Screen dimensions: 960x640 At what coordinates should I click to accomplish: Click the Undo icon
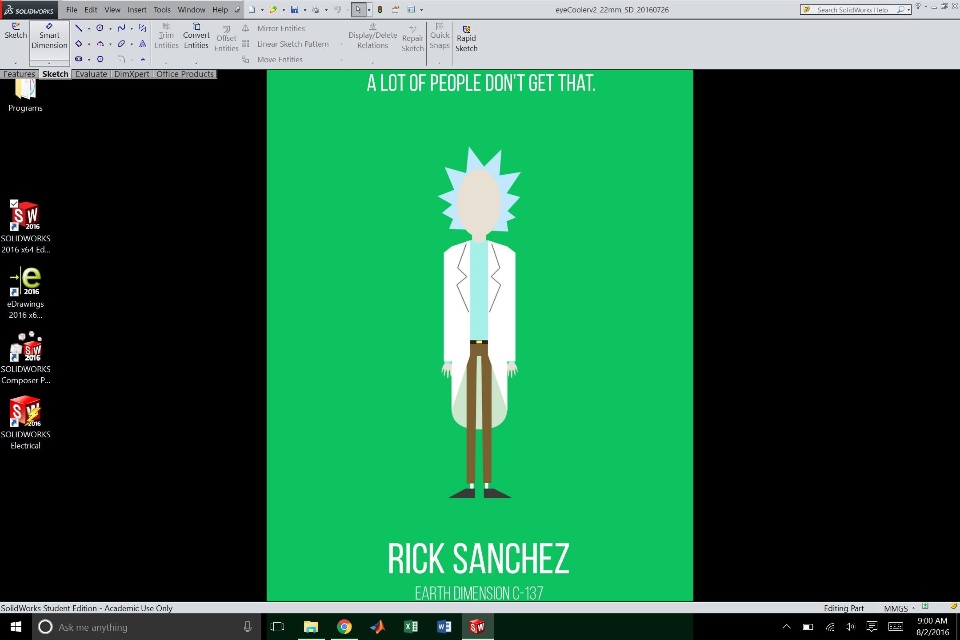pos(337,9)
